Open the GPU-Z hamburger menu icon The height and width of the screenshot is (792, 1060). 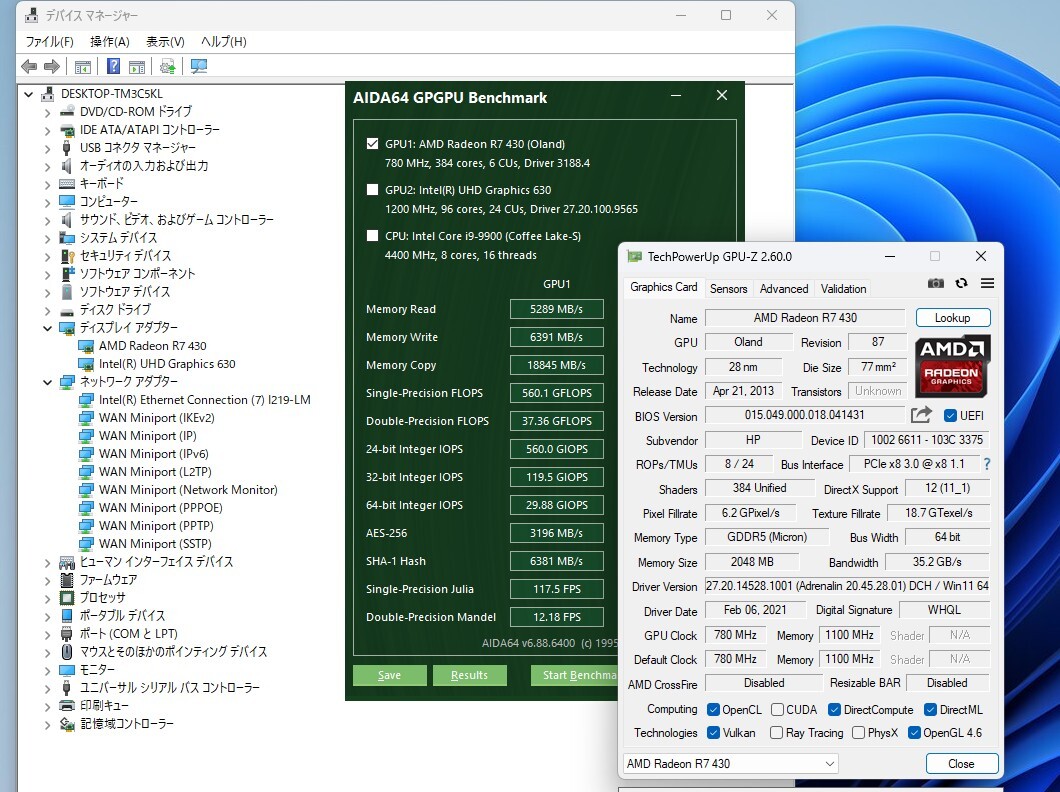(988, 283)
